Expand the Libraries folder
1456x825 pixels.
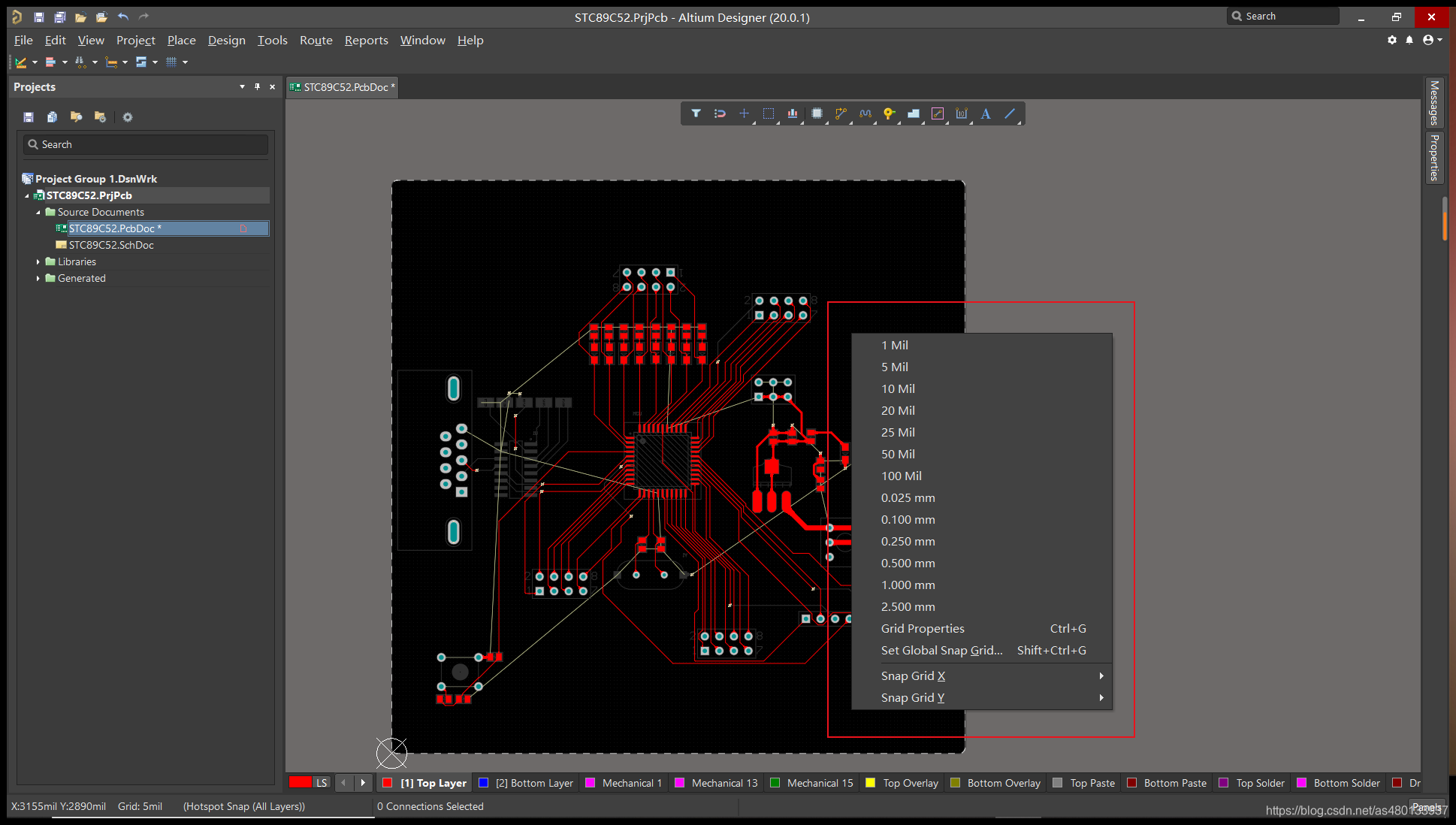click(x=38, y=261)
